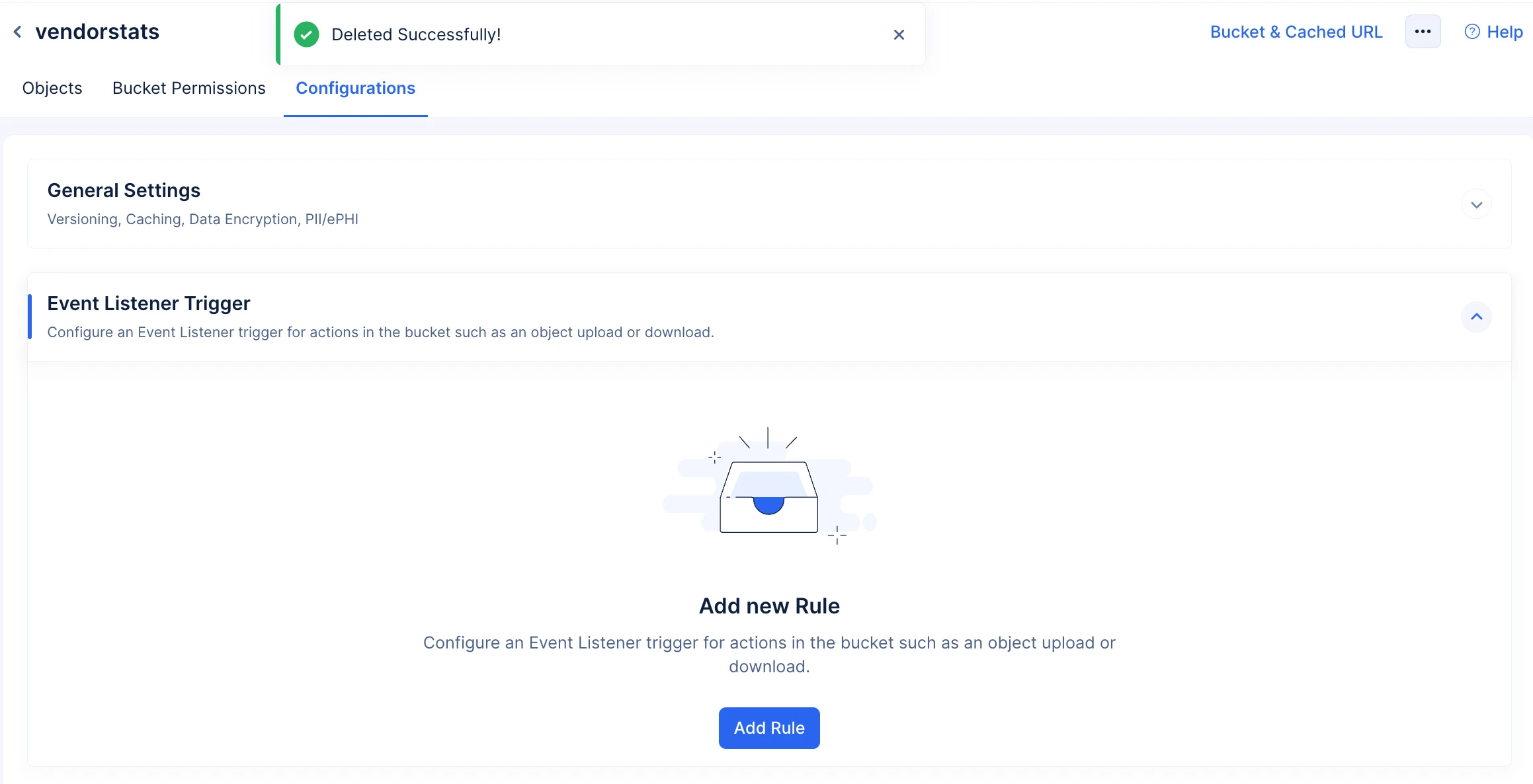The image size is (1533, 784).
Task: Click the Deleted Successfully message text
Action: point(416,34)
